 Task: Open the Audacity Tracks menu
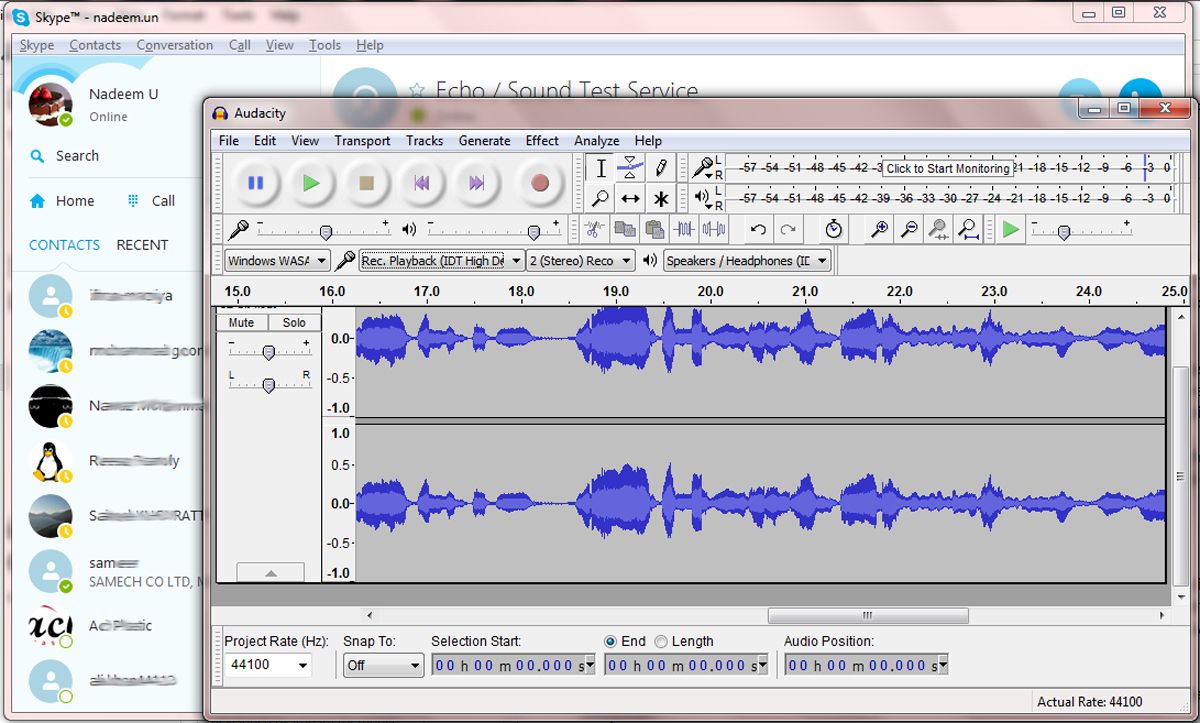point(424,141)
